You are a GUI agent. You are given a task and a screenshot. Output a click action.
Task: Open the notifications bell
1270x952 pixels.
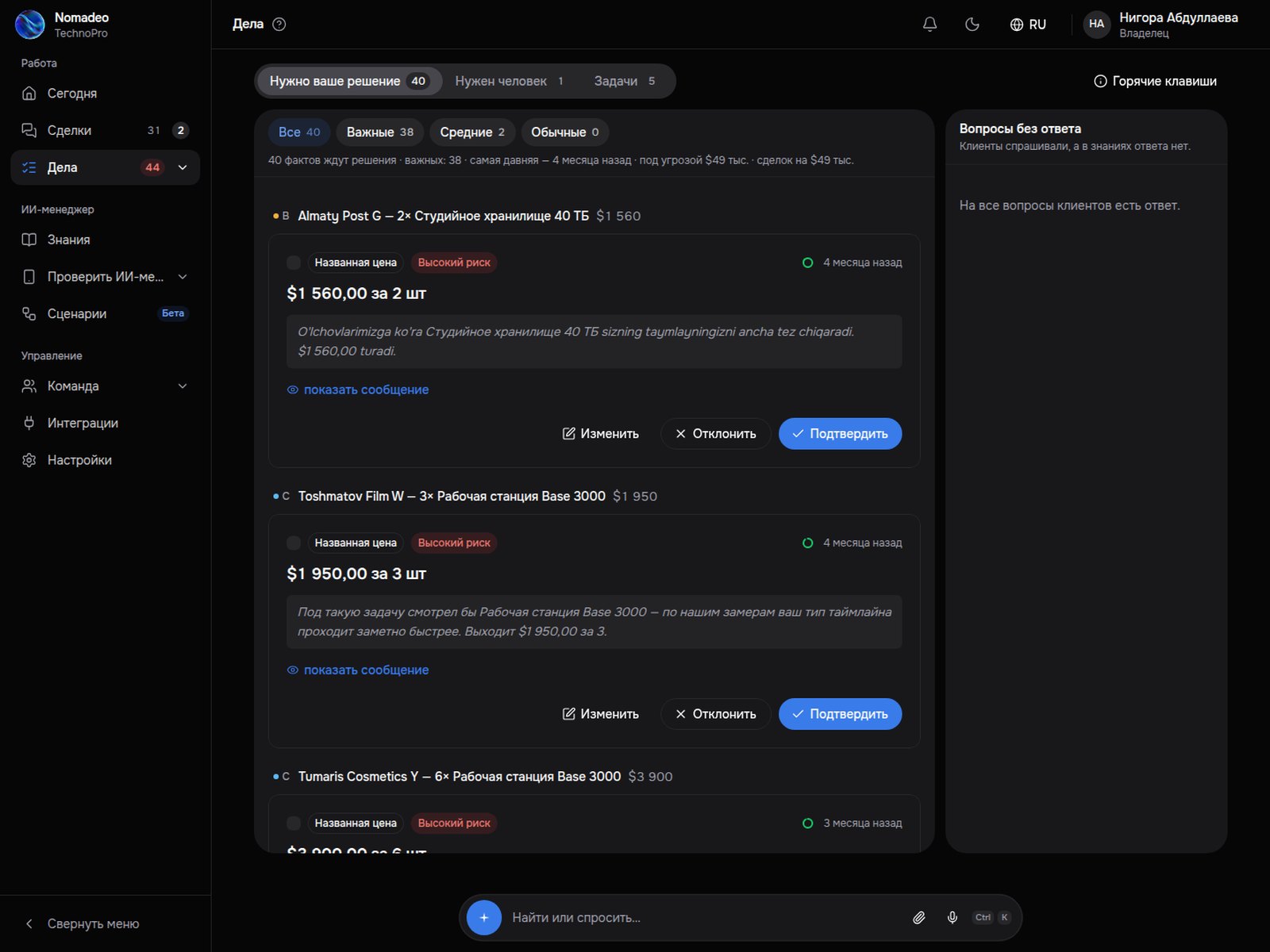pos(929,25)
